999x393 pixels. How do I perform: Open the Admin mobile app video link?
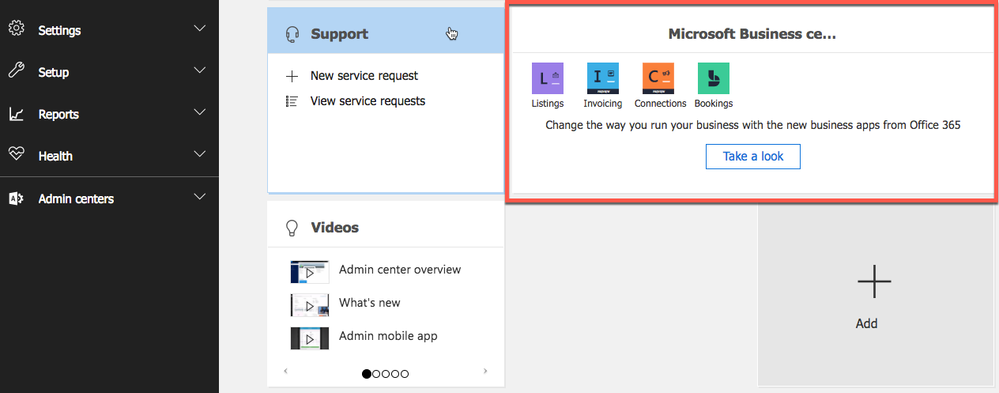point(388,336)
